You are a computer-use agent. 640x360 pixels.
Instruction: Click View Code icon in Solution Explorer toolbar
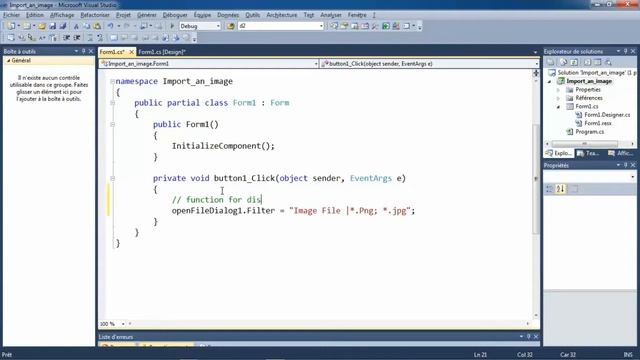click(587, 62)
